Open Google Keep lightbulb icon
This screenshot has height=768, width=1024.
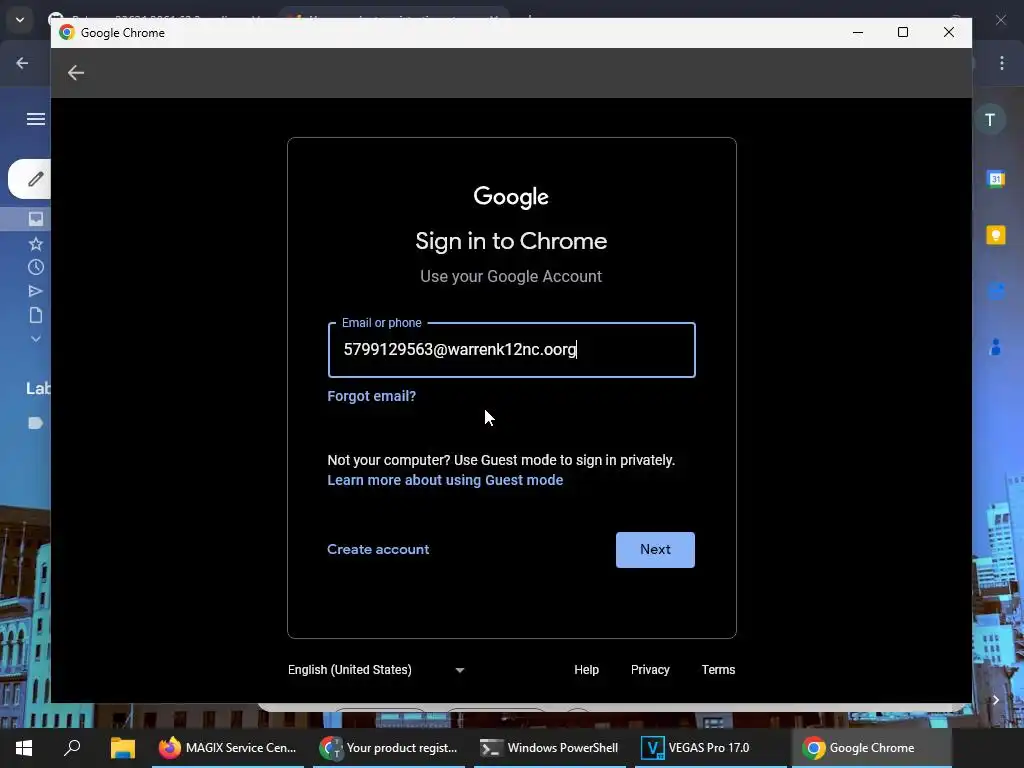click(995, 235)
